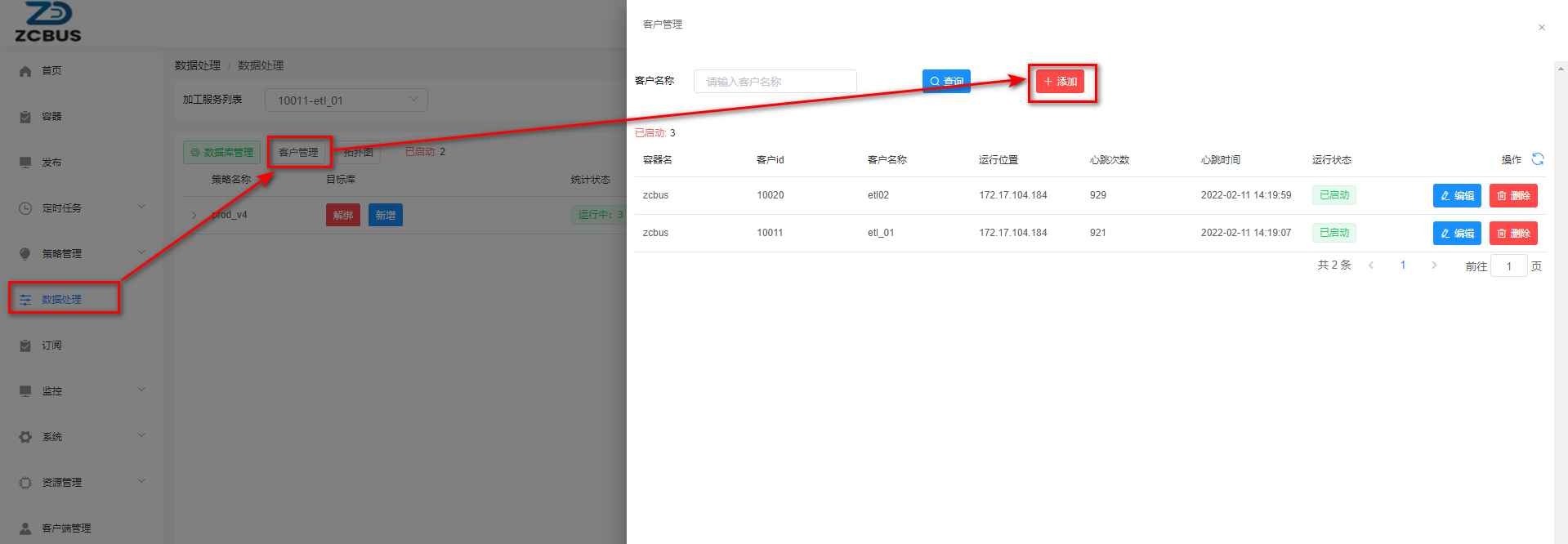Click the 发布 monitor icon
This screenshot has height=544, width=1568.
pos(25,163)
